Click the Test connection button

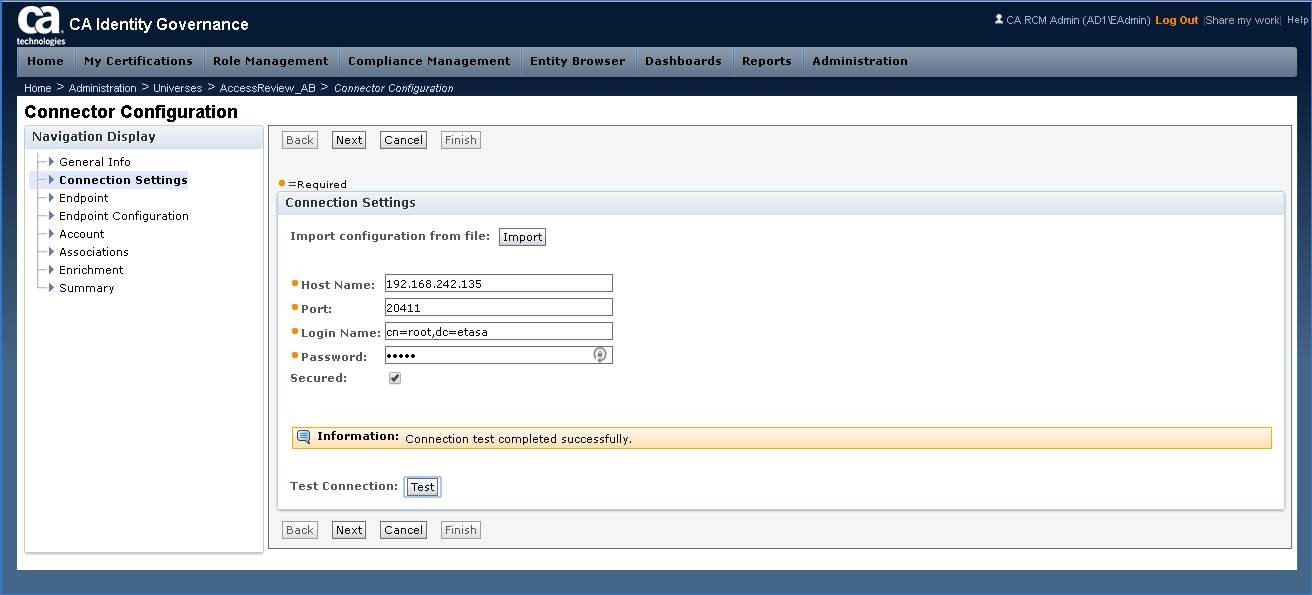(x=422, y=487)
